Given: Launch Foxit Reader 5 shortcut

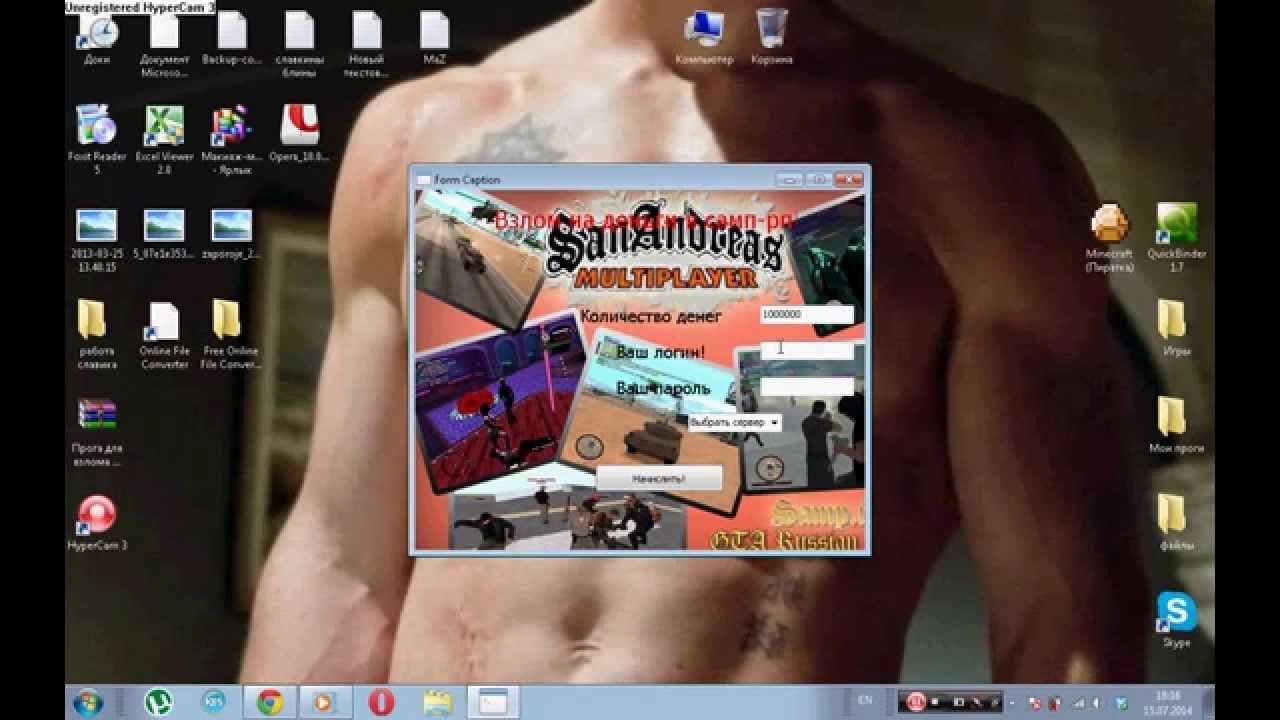Looking at the screenshot, I should [x=97, y=140].
